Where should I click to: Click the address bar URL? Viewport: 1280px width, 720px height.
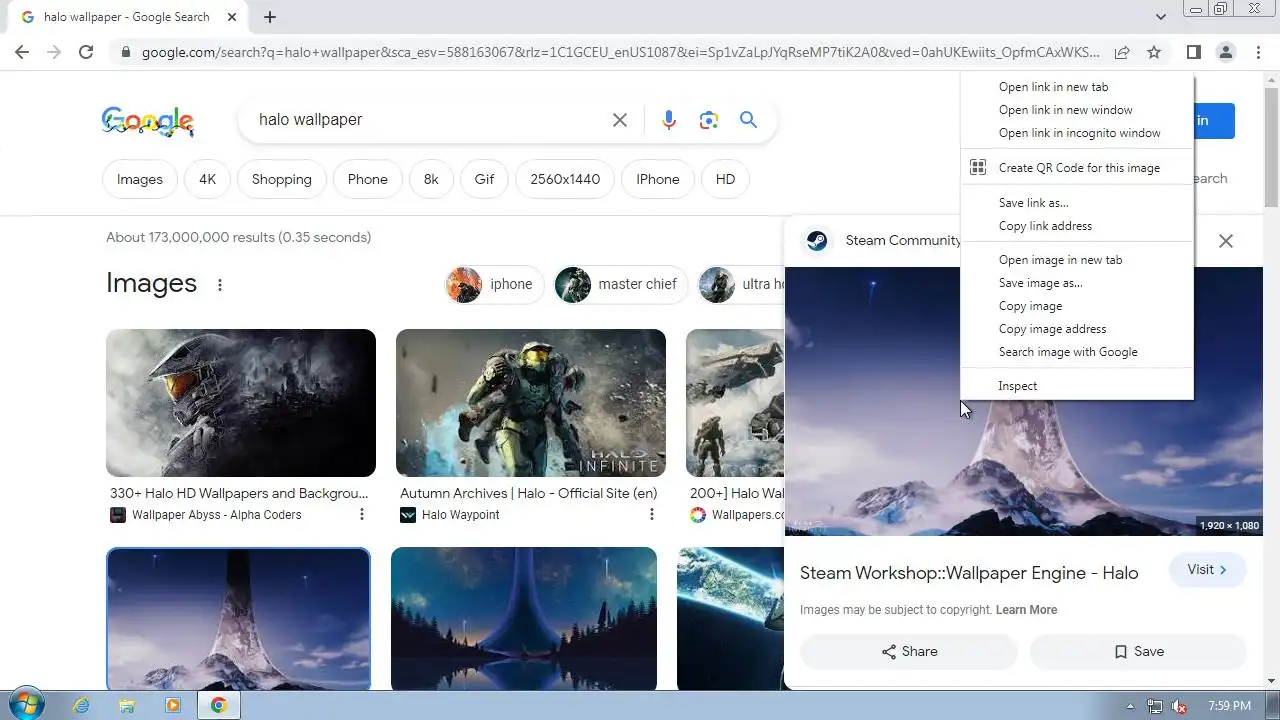pyautogui.click(x=620, y=52)
